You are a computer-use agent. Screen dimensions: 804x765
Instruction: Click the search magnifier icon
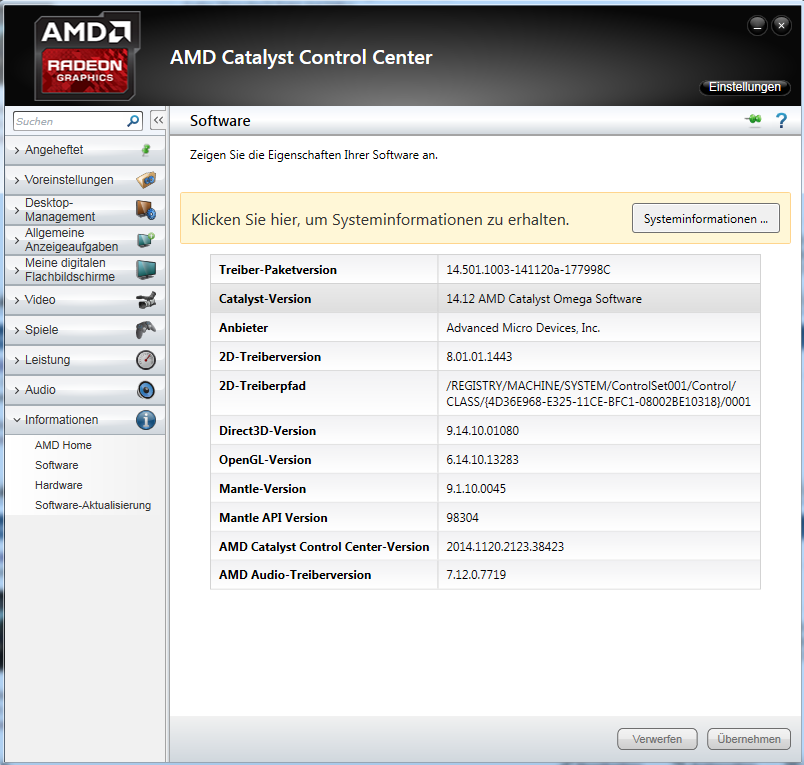[x=133, y=121]
